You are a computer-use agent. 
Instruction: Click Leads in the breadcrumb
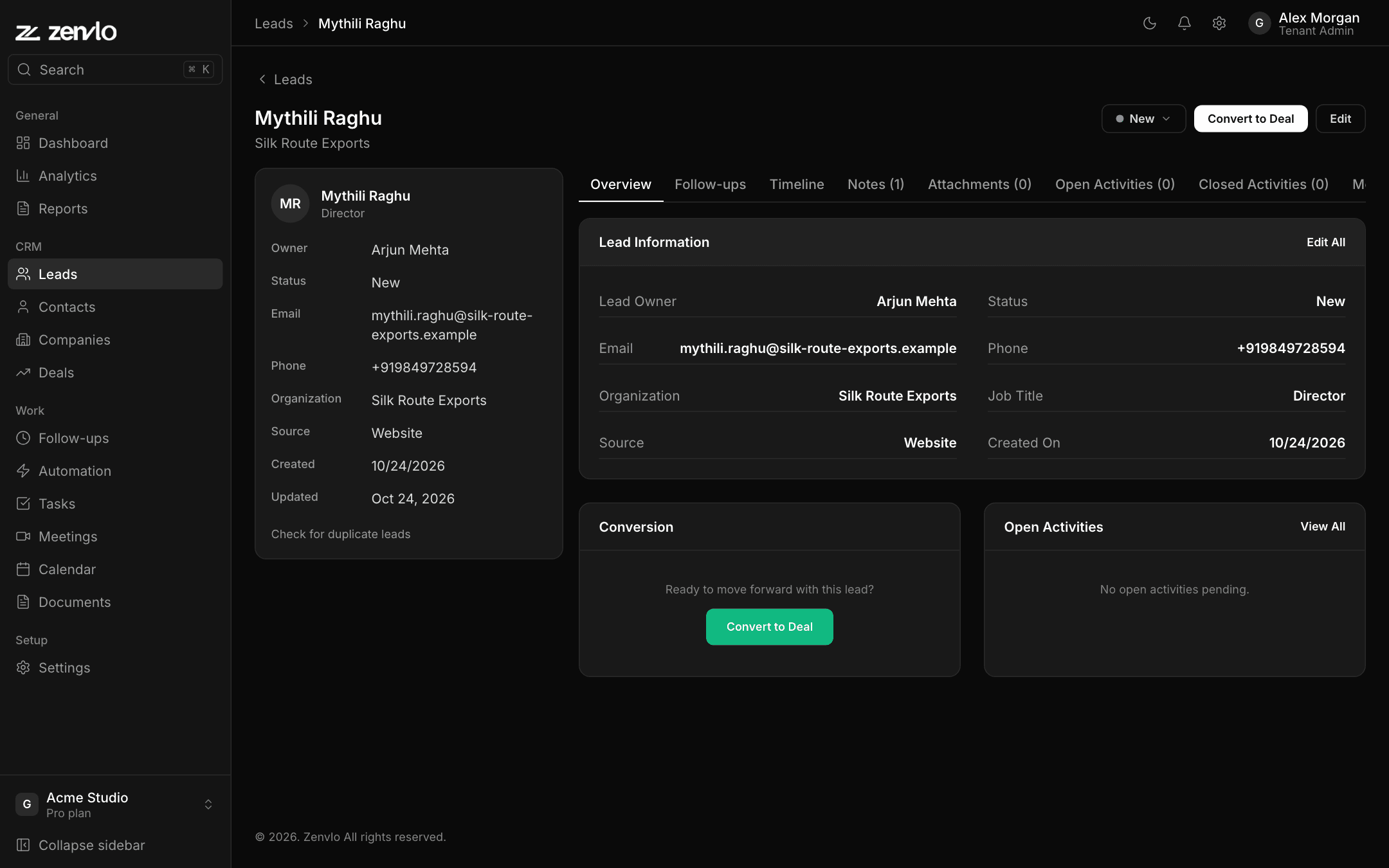coord(273,23)
